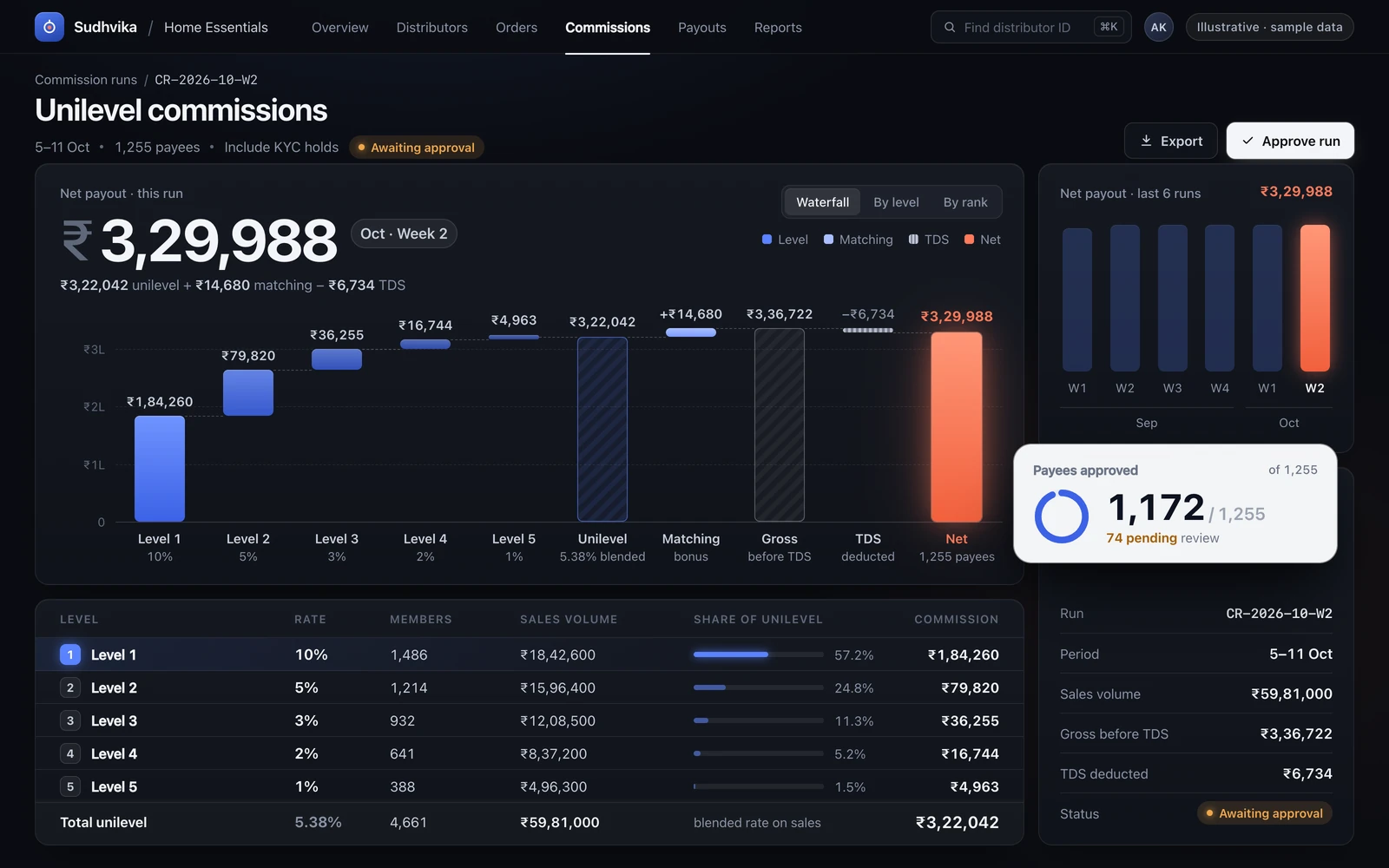
Task: Toggle the TDS legend series
Action: pos(929,240)
